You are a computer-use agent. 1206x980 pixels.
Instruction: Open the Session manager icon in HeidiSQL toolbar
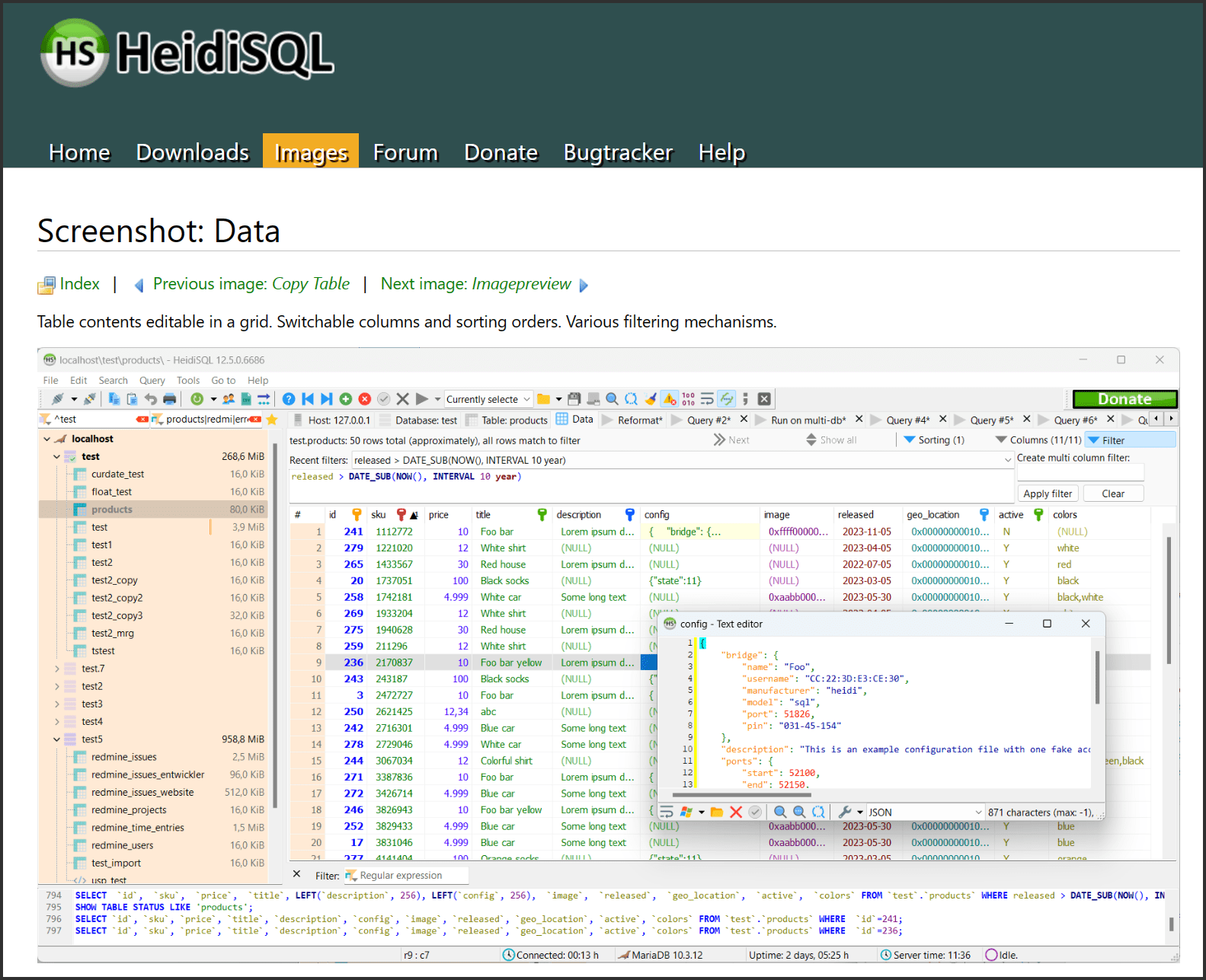point(57,399)
